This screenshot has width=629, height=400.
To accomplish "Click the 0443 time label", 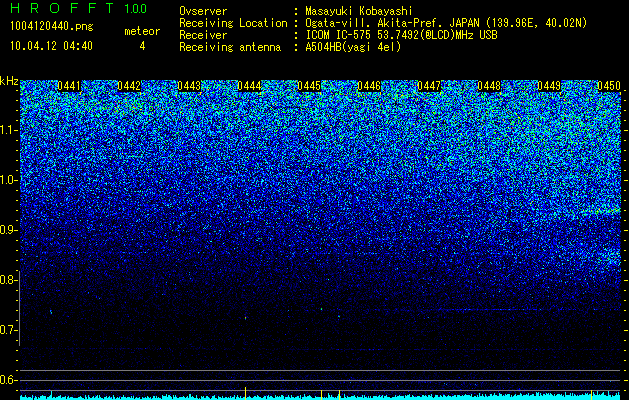I will pos(189,86).
